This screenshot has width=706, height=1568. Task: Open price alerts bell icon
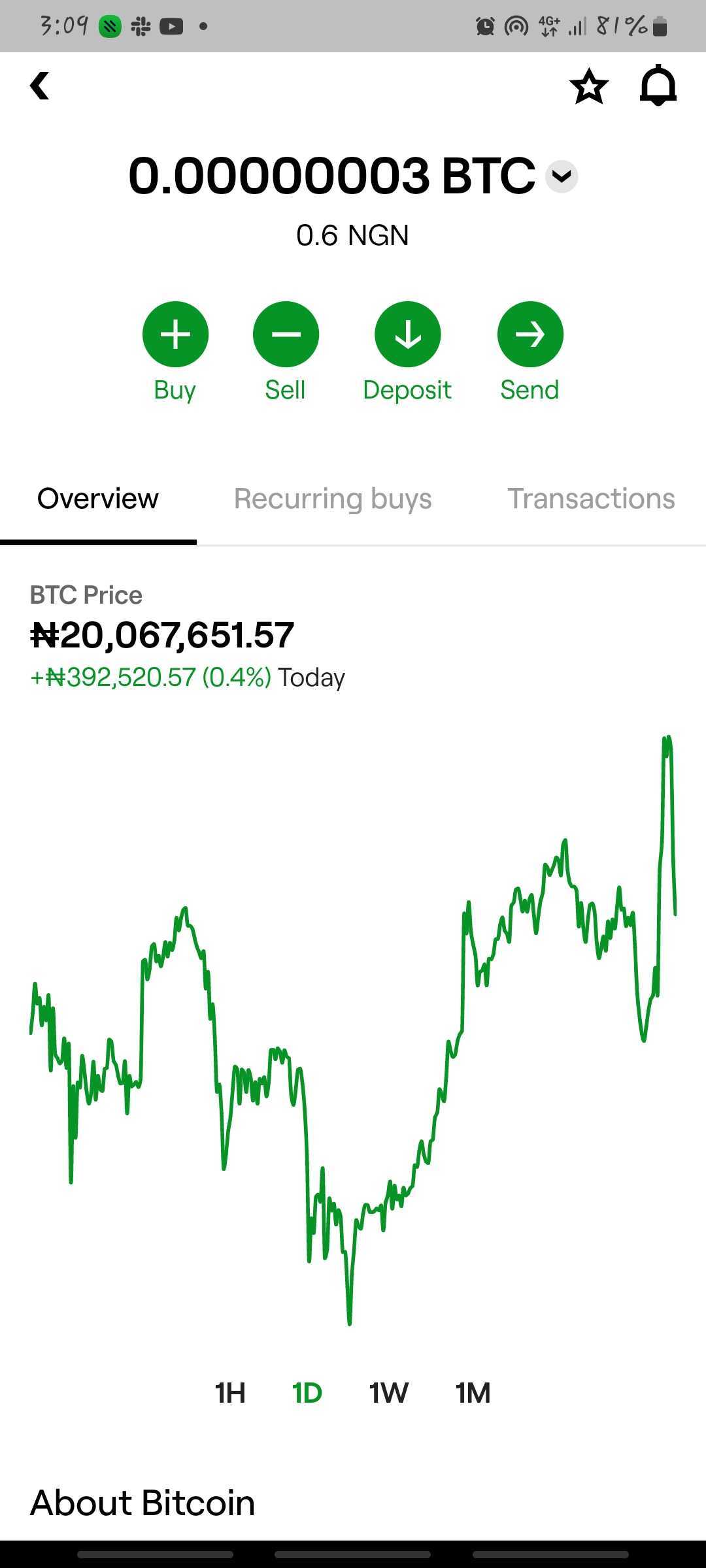[658, 86]
